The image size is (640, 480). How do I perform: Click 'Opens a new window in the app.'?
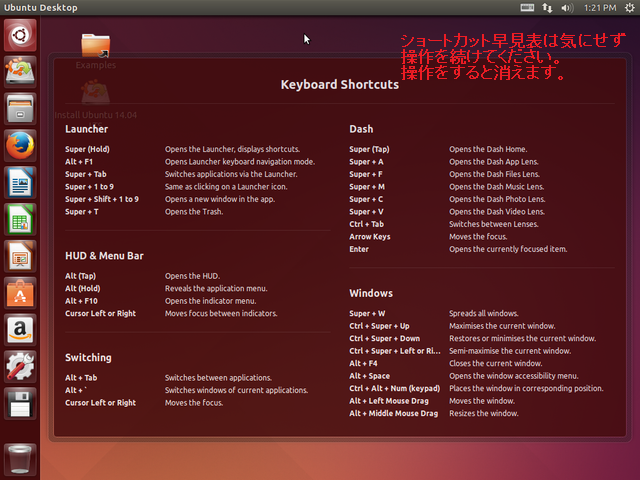click(220, 199)
